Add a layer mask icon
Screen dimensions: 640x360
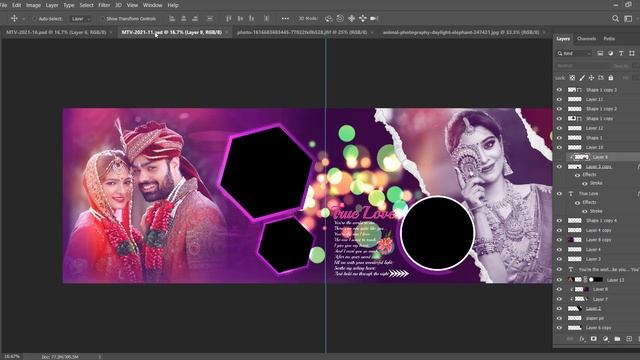pyautogui.click(x=593, y=339)
